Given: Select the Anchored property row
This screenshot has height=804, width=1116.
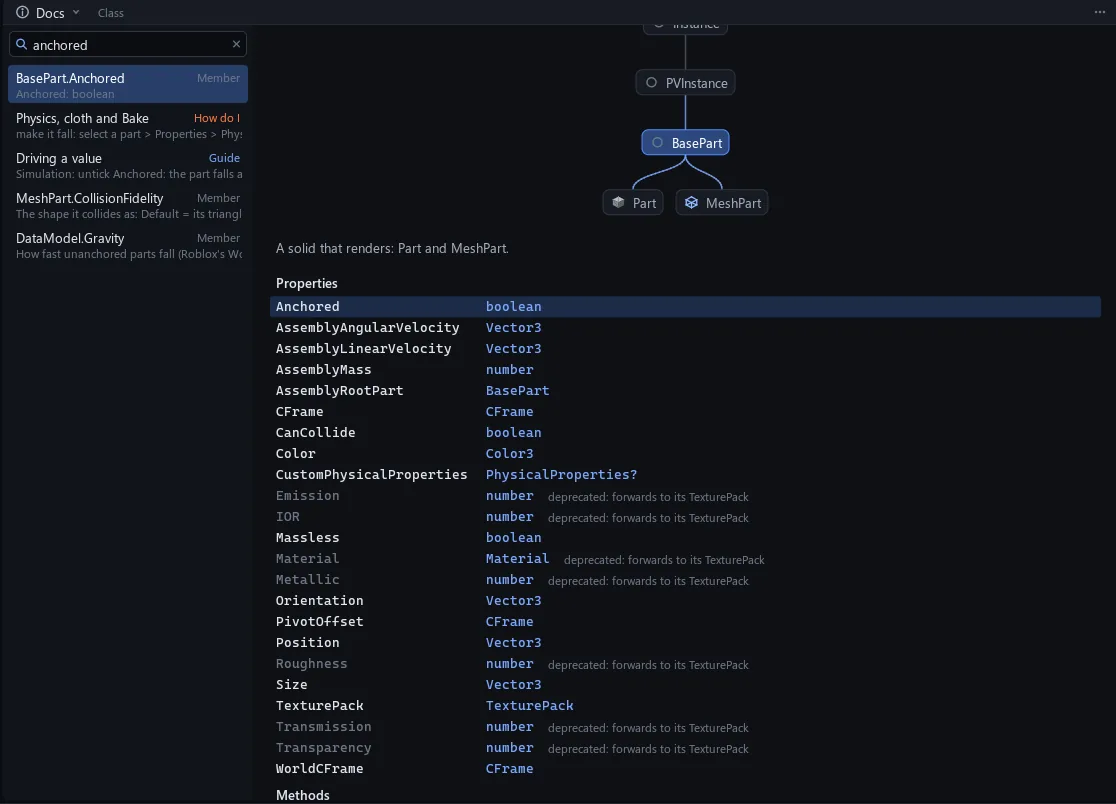Looking at the screenshot, I should click(685, 307).
